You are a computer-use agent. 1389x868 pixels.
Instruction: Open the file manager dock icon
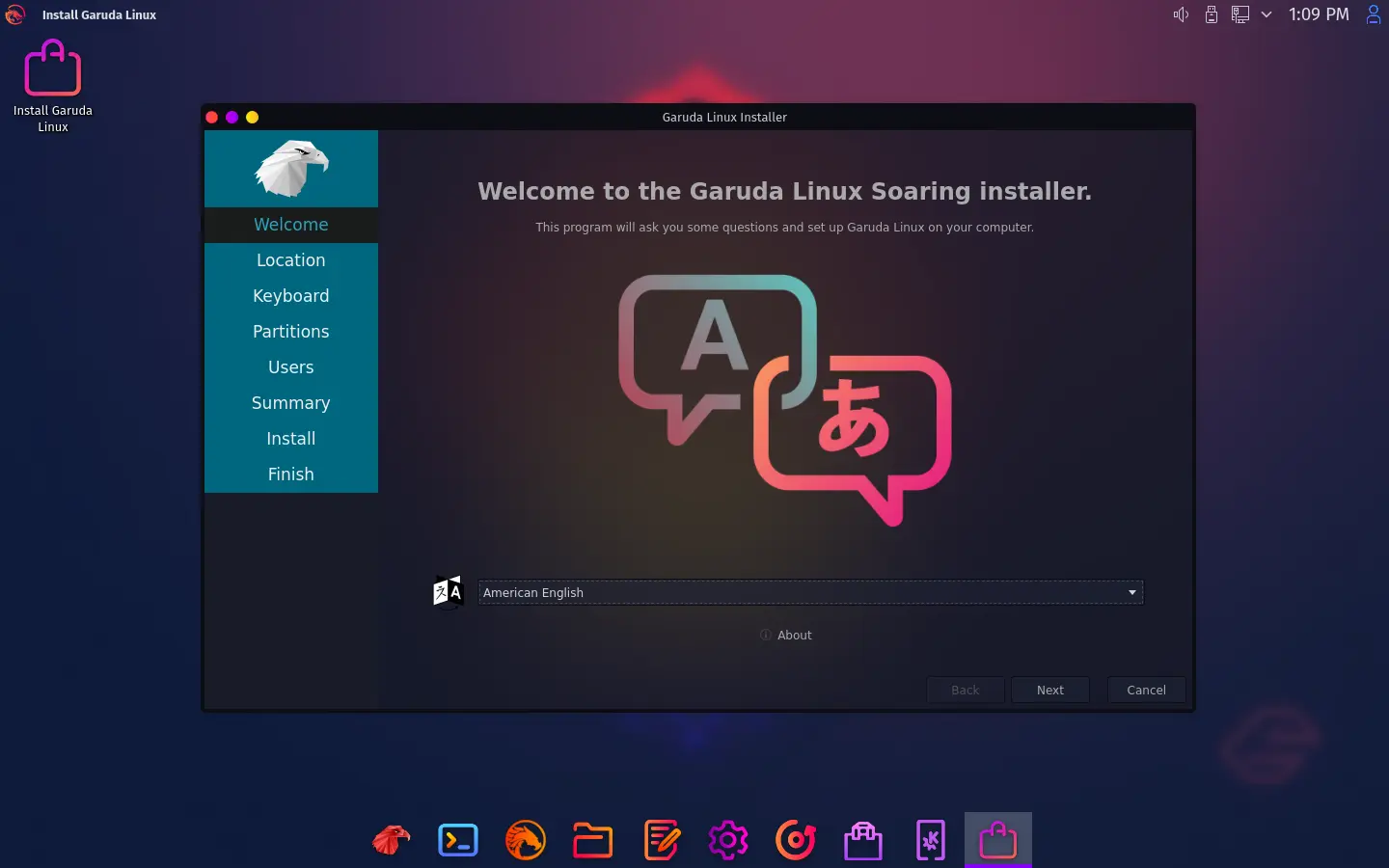(x=593, y=840)
